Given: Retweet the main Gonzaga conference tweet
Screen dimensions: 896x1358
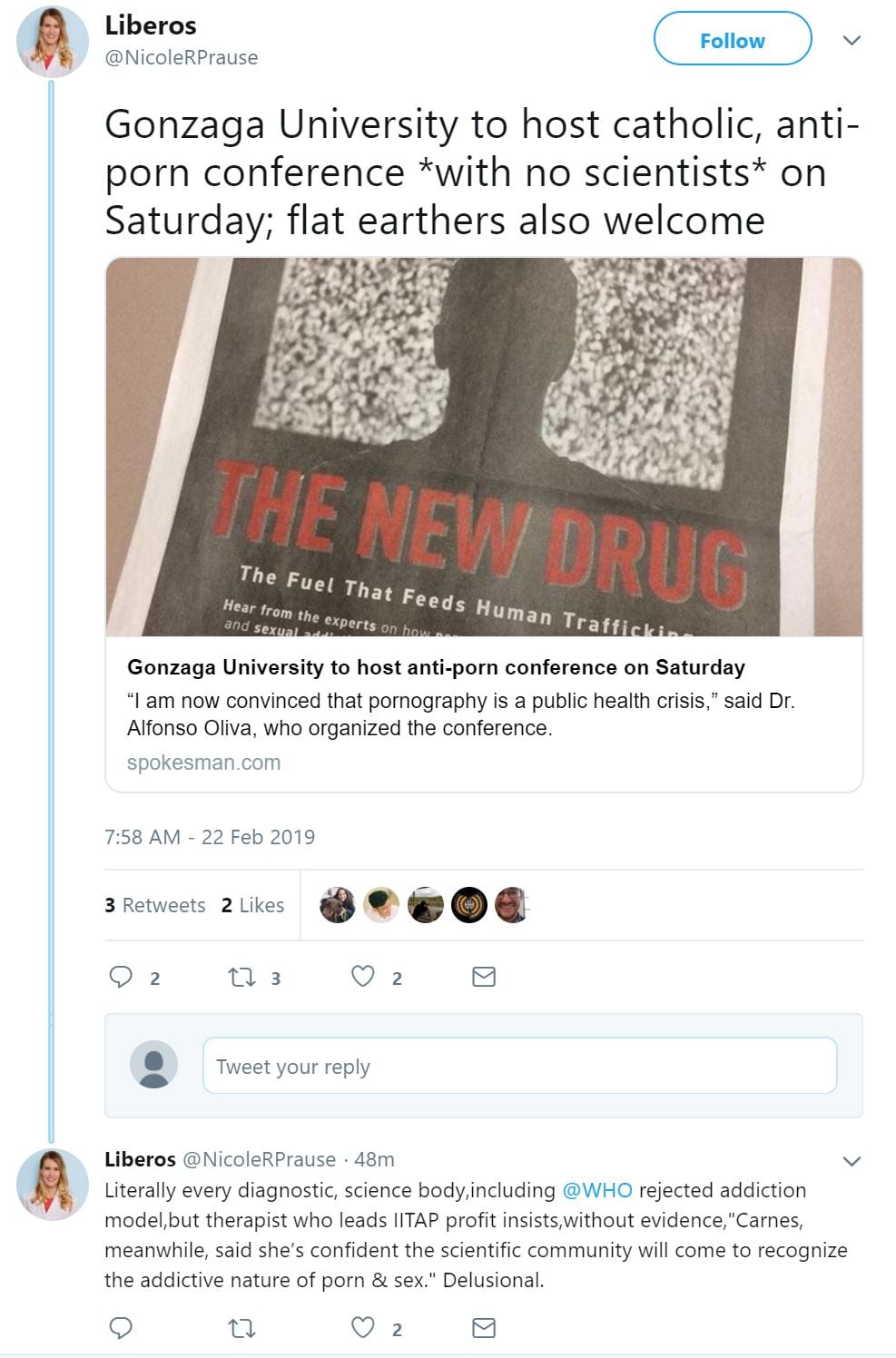Looking at the screenshot, I should pyautogui.click(x=241, y=977).
